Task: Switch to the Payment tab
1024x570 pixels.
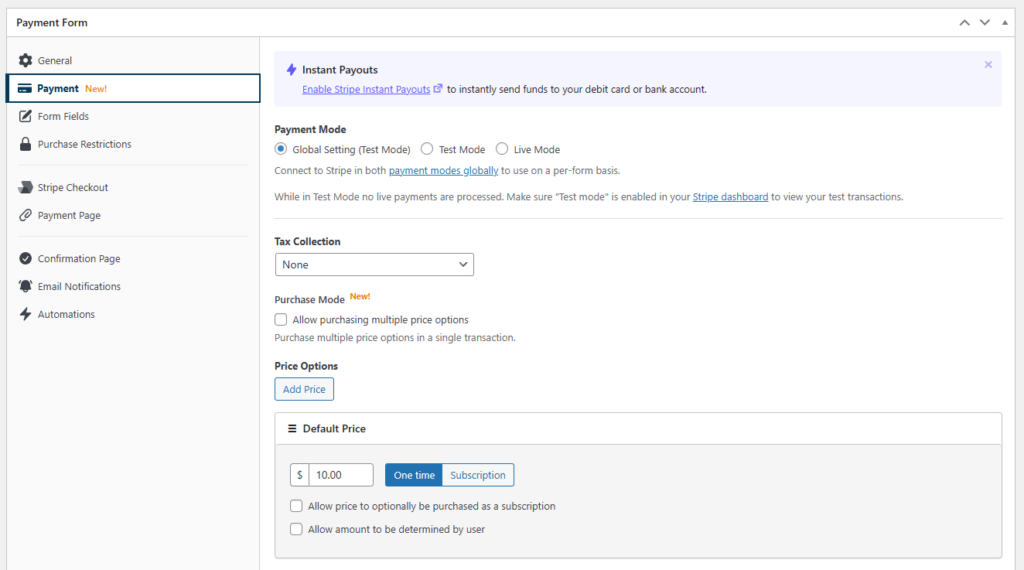Action: point(134,88)
